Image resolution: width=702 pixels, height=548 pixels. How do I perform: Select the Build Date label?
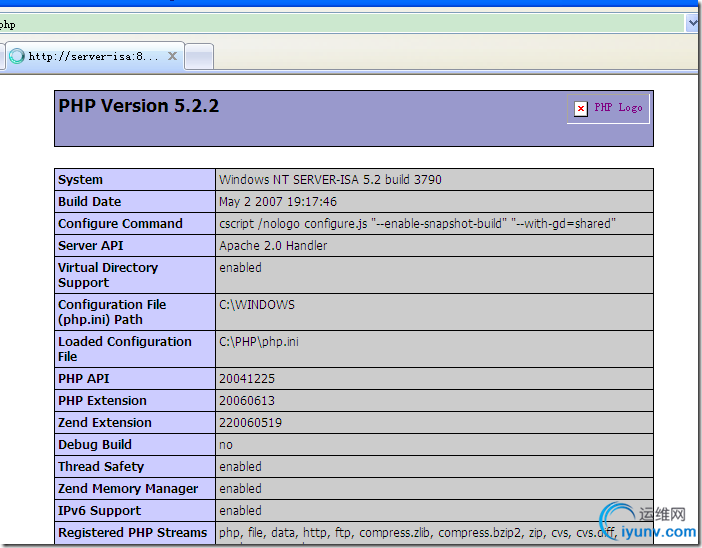pyautogui.click(x=90, y=201)
